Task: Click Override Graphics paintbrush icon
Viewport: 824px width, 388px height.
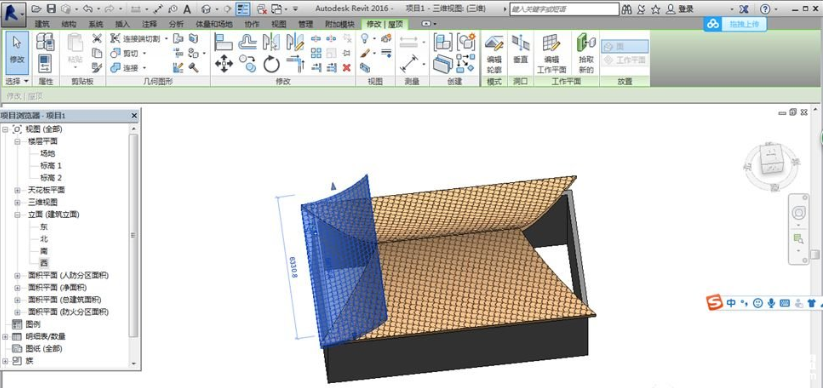Action: 365,53
